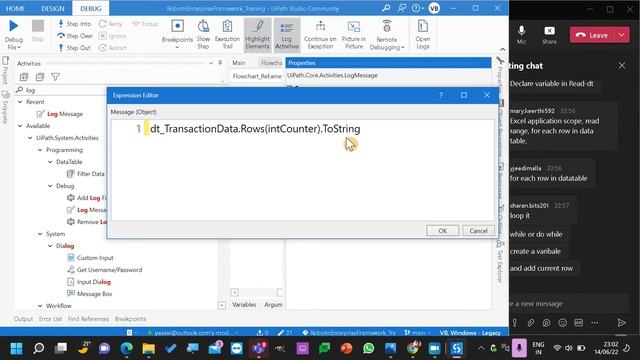The height and width of the screenshot is (360, 640).
Task: Click OK in Expression Editor
Action: pos(442,231)
